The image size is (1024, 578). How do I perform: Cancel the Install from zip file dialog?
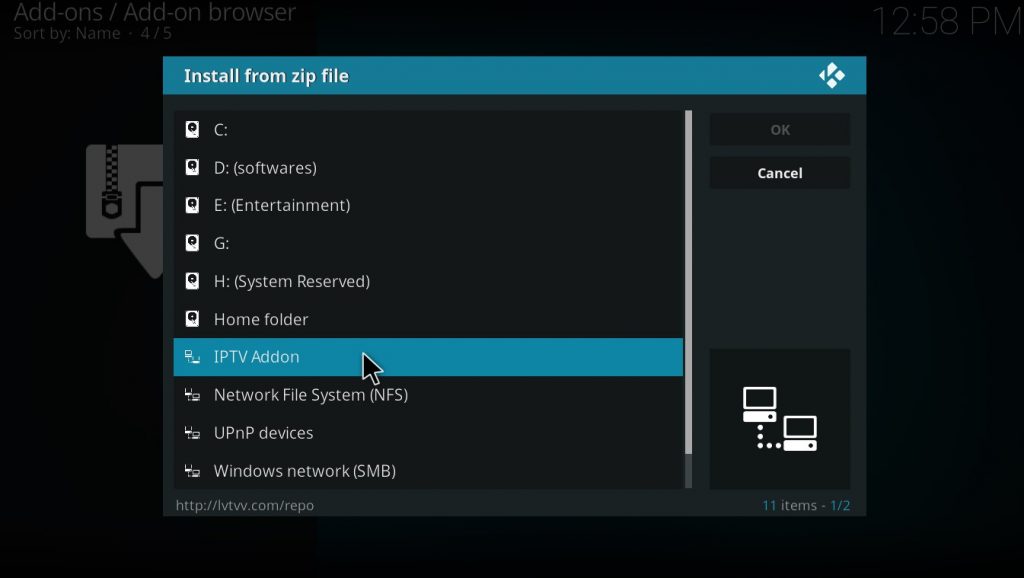point(780,173)
